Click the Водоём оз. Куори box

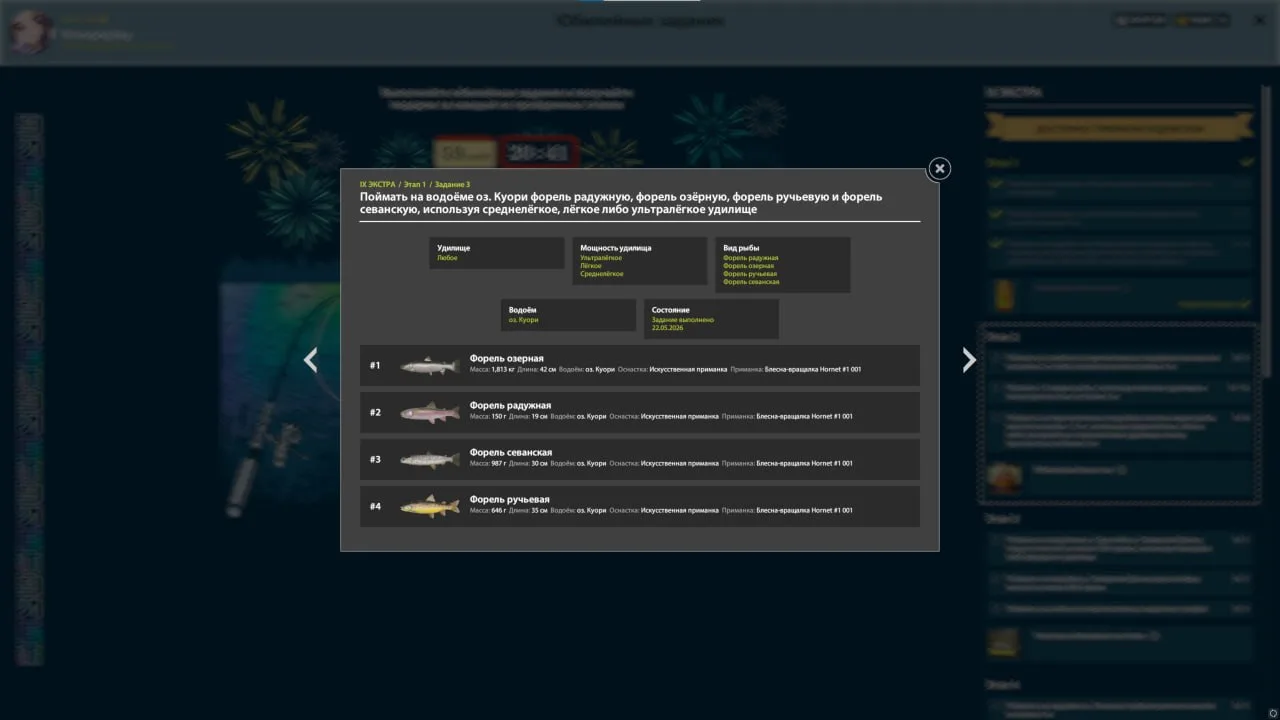click(x=568, y=315)
